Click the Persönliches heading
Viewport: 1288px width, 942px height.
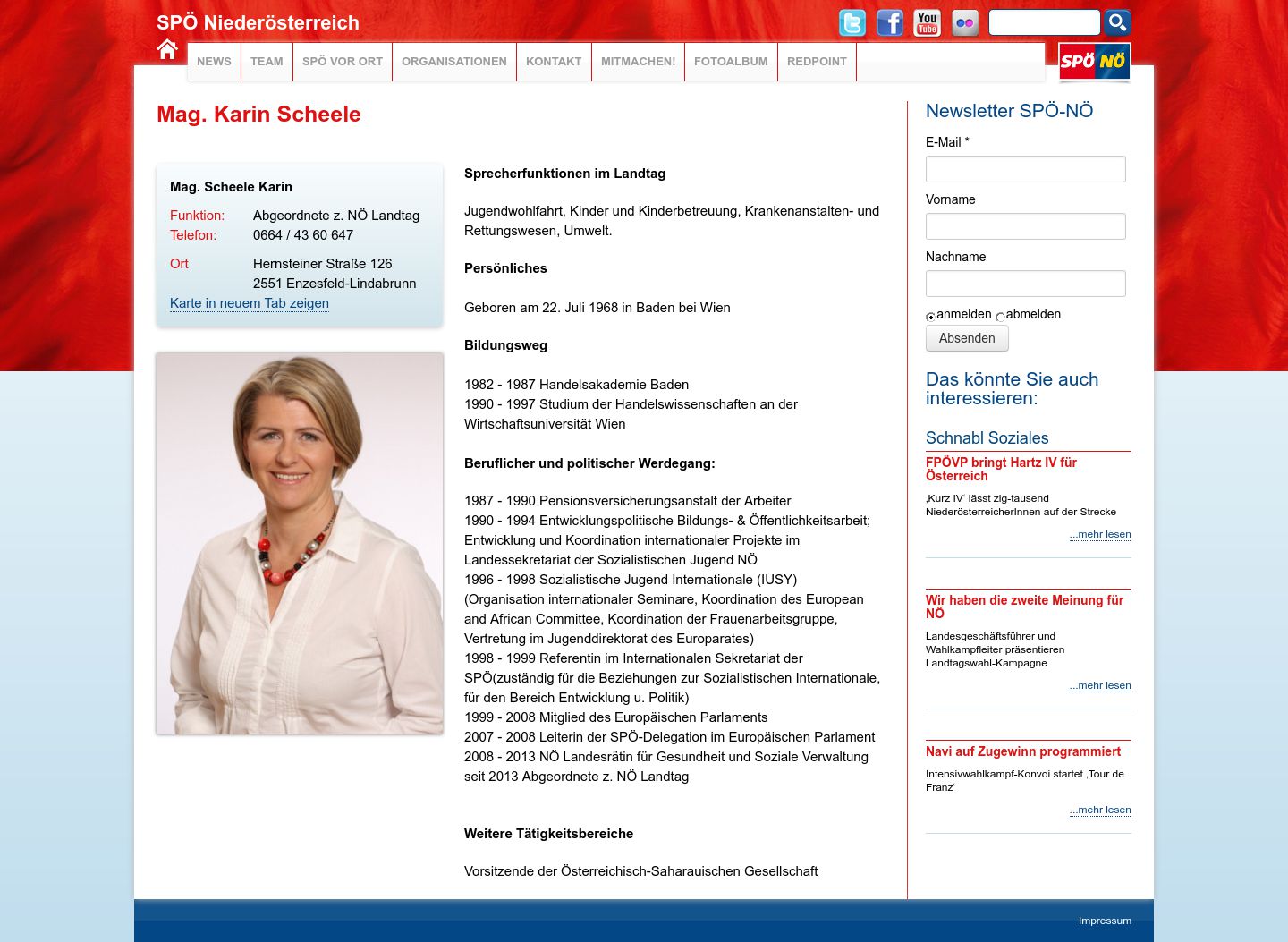click(x=505, y=268)
